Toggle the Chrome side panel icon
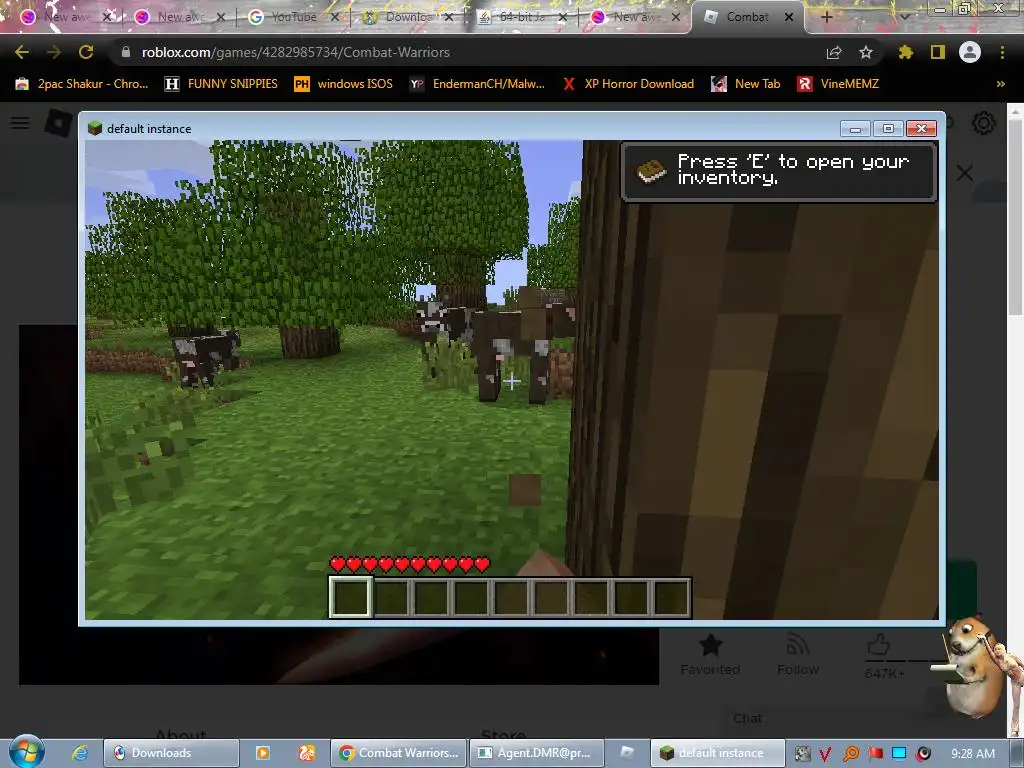Screen dimensions: 1024x768 (x=938, y=52)
